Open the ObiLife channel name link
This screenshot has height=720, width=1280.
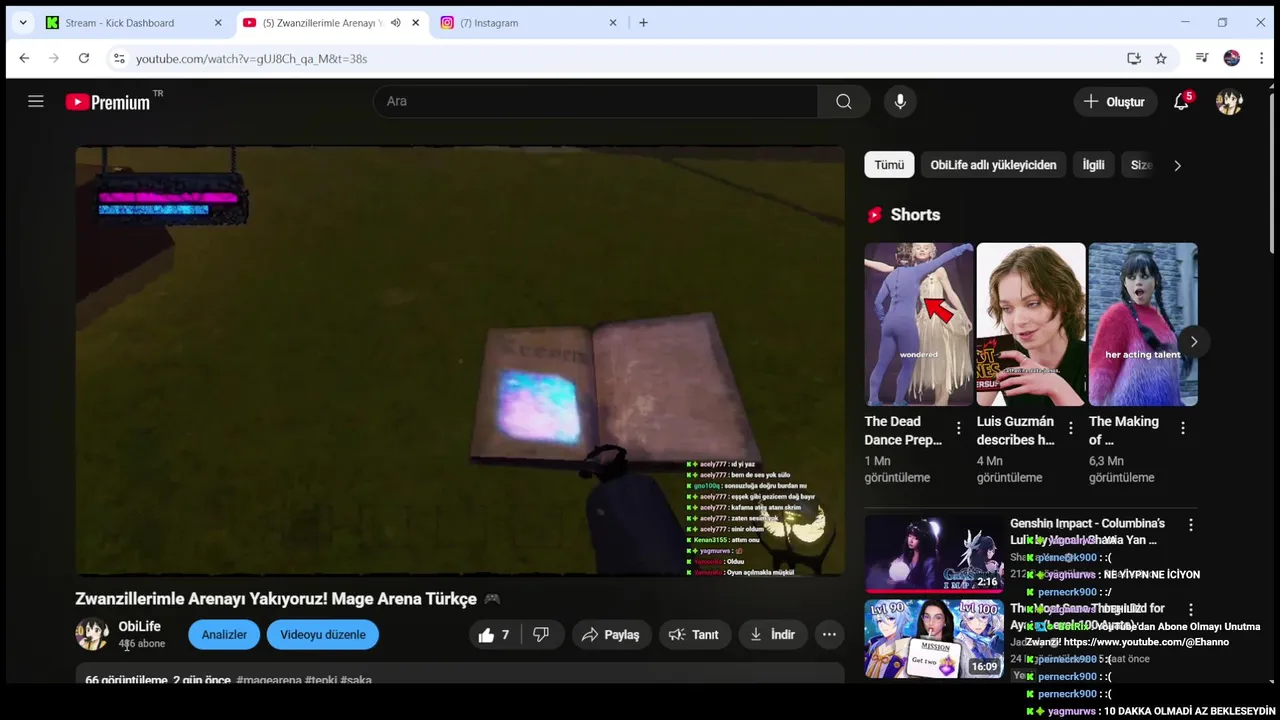(x=139, y=626)
